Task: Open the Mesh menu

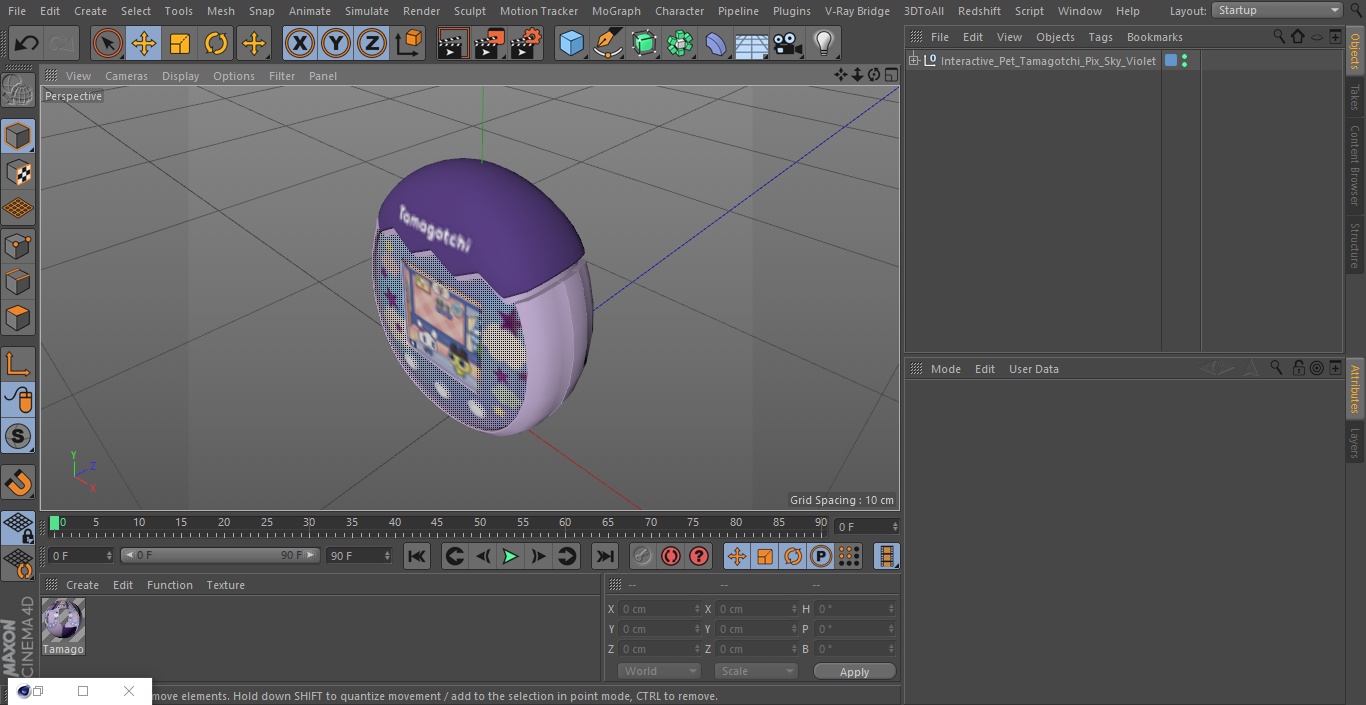Action: click(220, 11)
